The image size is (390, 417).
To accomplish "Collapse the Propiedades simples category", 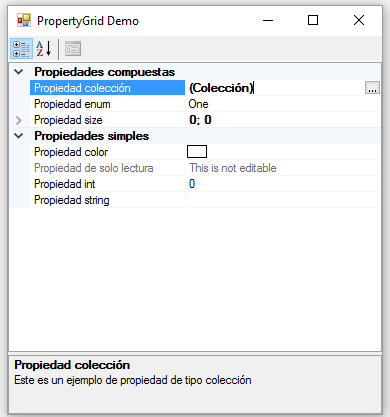I will click(19, 136).
